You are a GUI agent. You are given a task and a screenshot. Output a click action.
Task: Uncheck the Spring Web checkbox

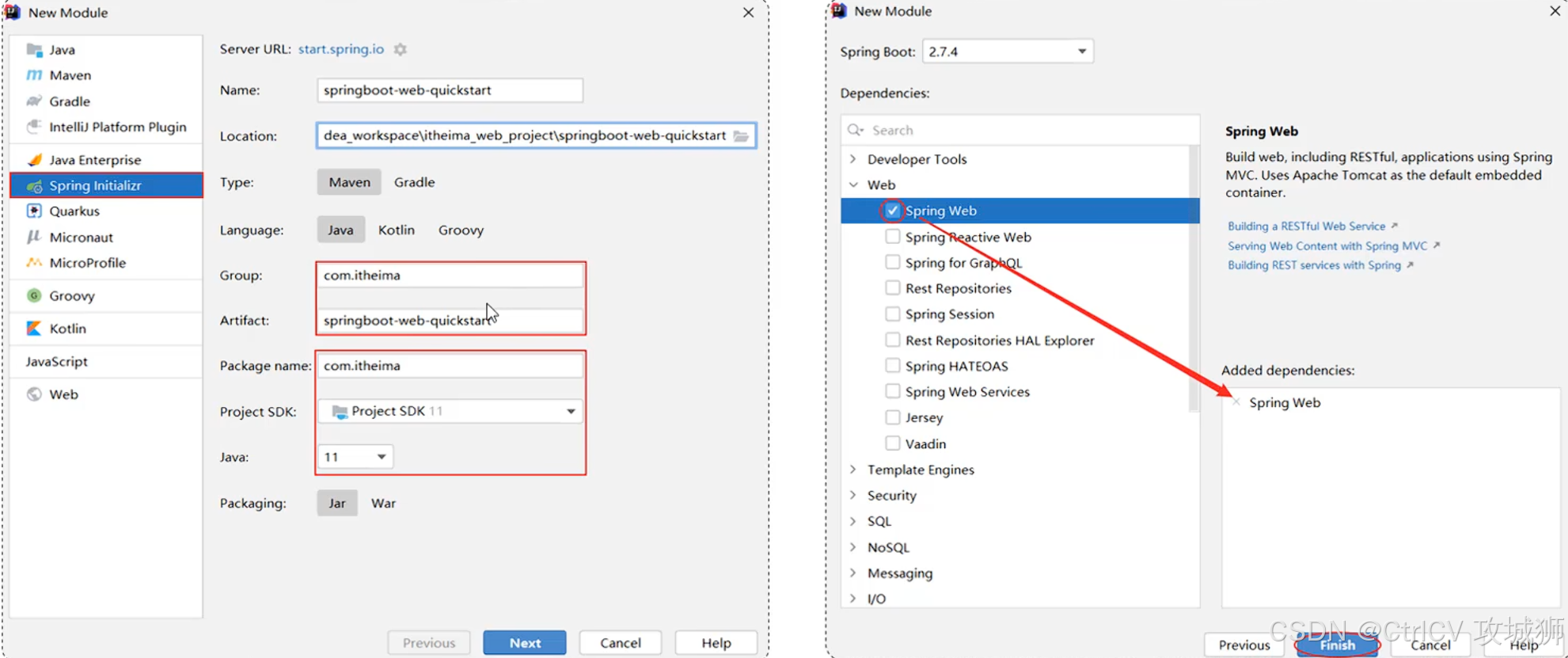point(893,211)
